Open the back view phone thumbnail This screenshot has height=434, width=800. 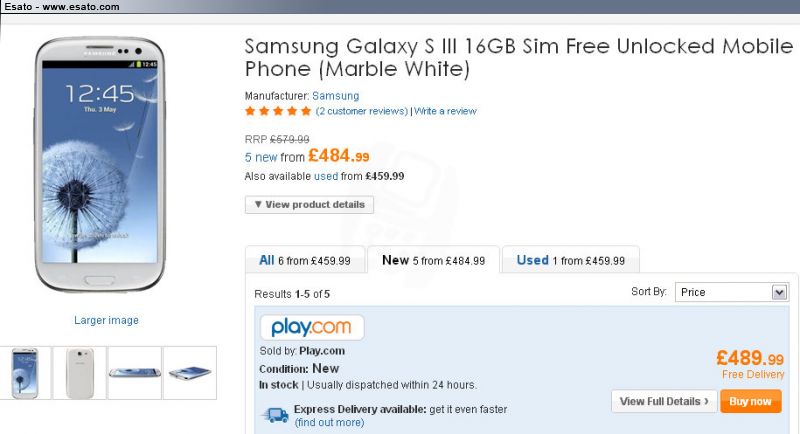tap(80, 373)
